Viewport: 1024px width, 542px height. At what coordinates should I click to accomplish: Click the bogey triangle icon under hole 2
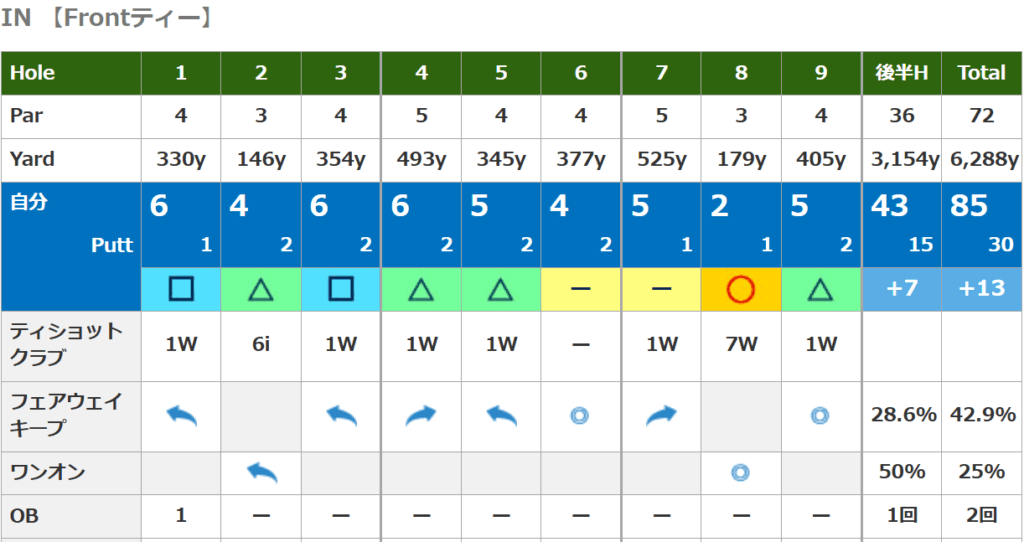(261, 290)
